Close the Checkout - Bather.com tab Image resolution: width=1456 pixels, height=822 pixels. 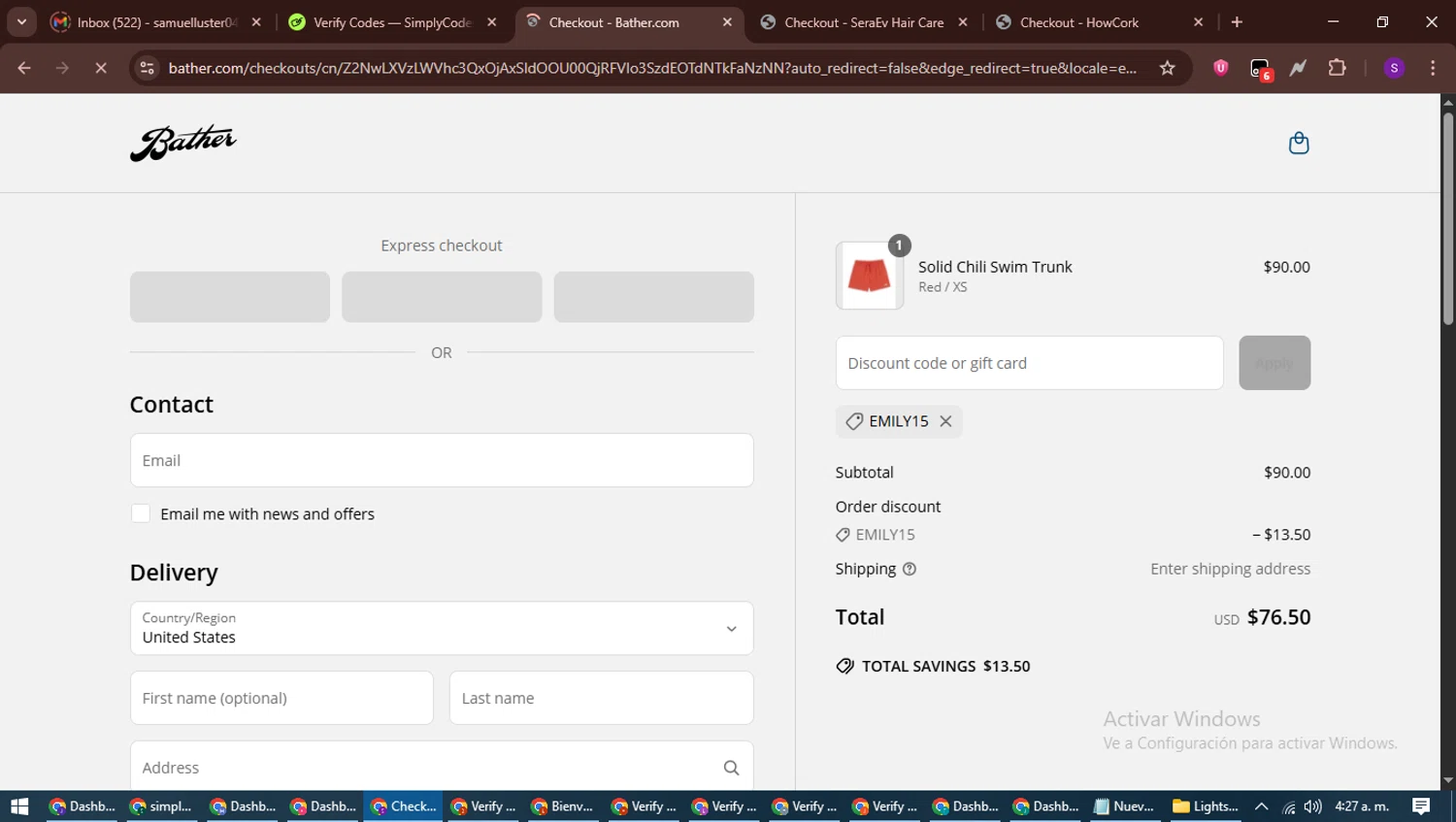click(727, 21)
